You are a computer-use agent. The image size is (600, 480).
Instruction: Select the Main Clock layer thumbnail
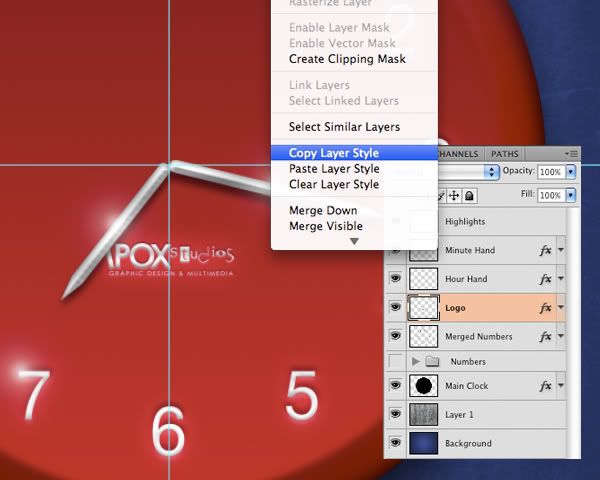tap(423, 385)
